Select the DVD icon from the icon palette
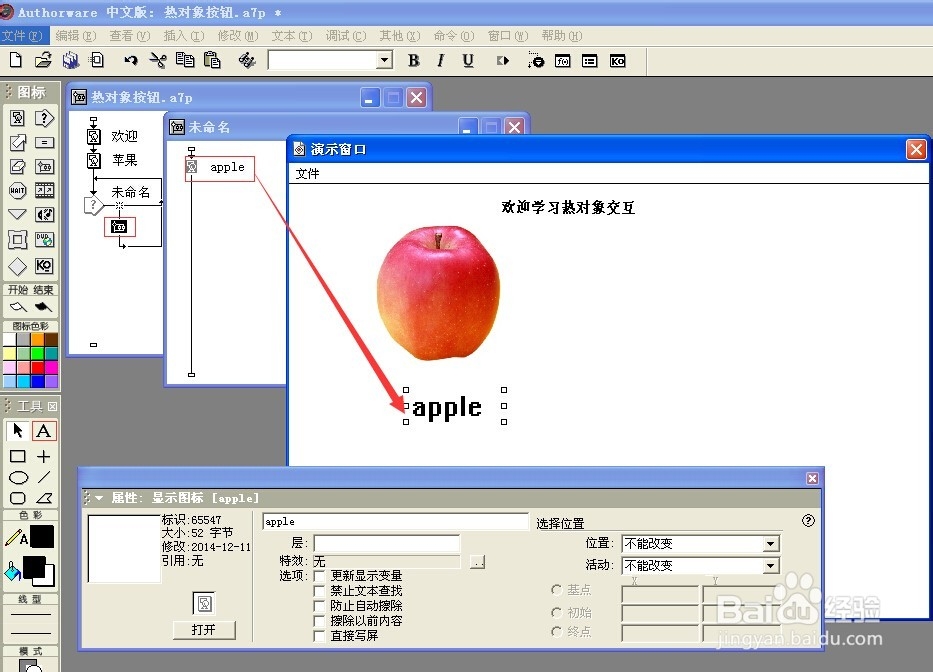933x672 pixels. [x=44, y=238]
